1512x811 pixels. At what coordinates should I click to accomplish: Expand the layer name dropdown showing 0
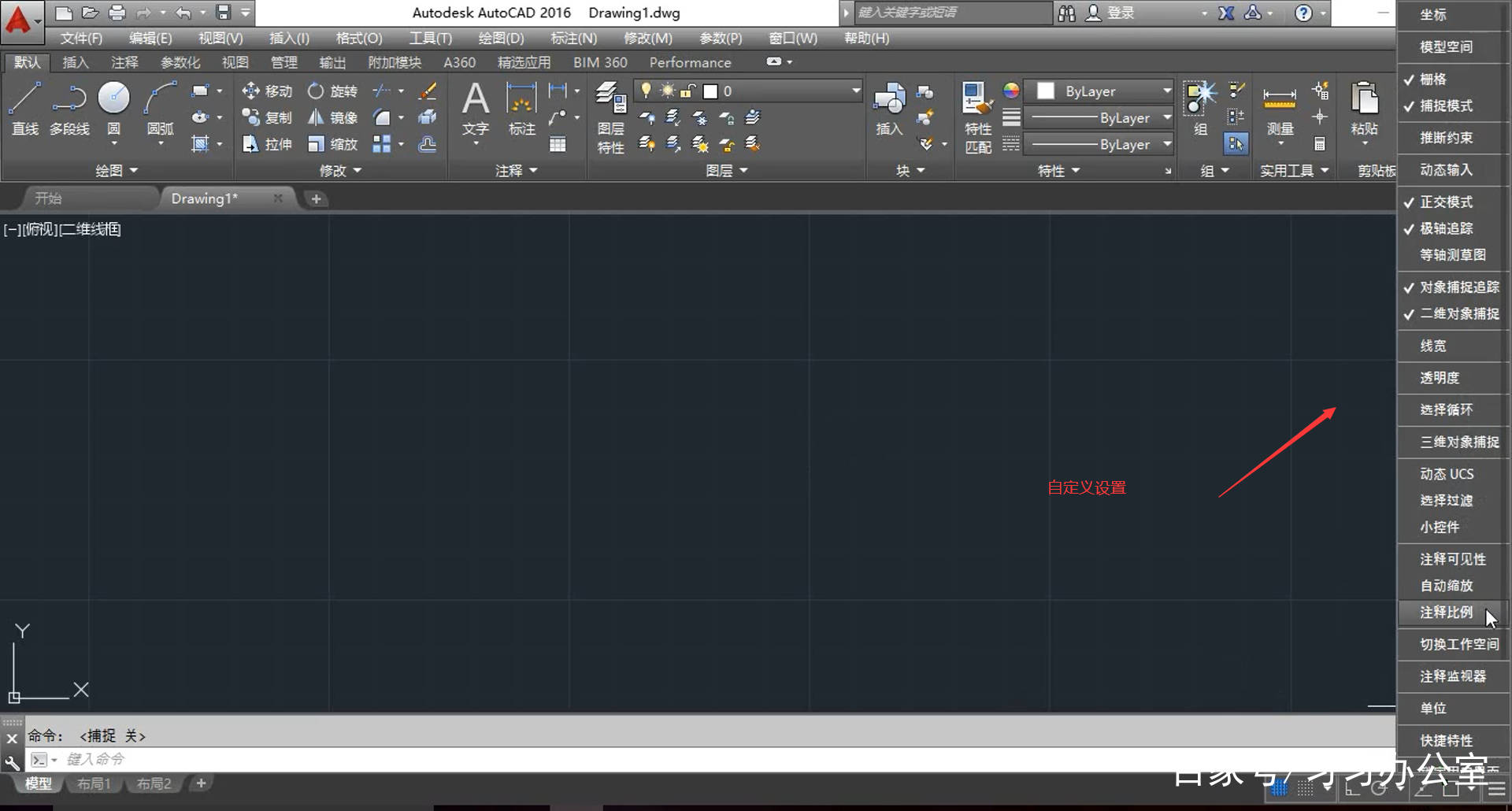[x=855, y=91]
